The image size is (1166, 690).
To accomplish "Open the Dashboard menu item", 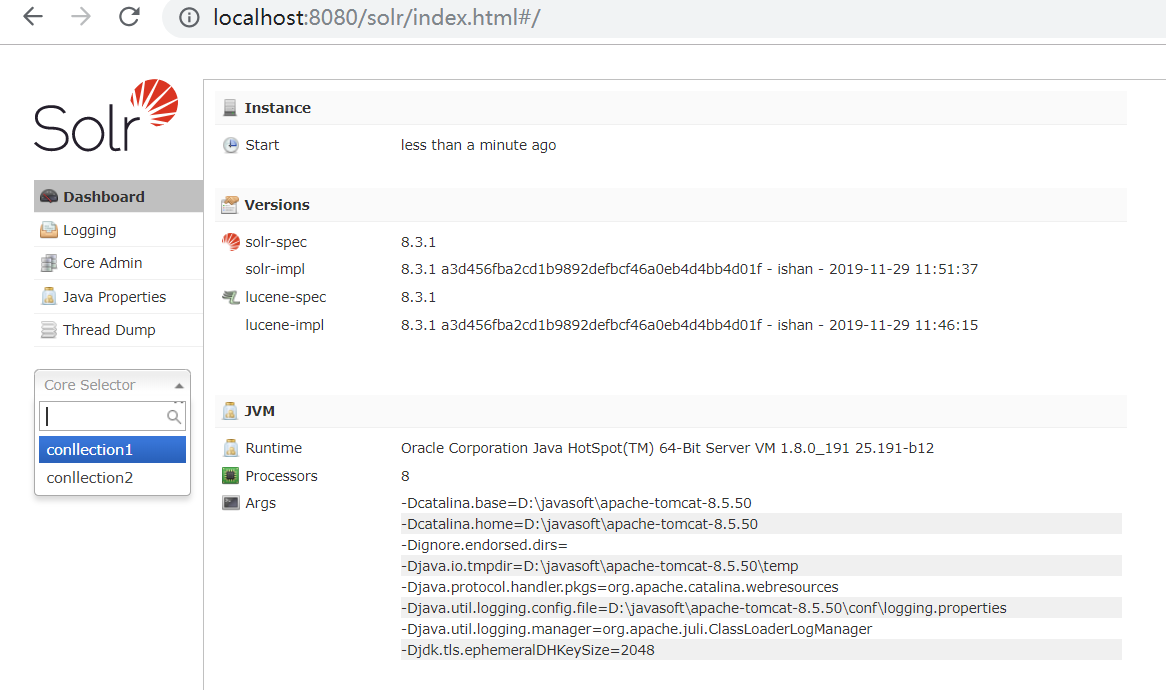I will click(x=118, y=196).
